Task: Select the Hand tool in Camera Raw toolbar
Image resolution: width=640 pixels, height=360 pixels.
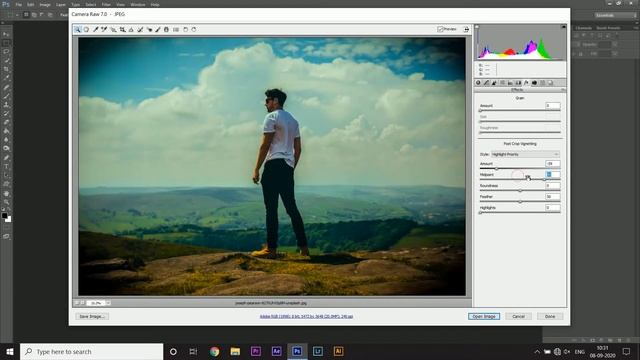Action: click(86, 29)
